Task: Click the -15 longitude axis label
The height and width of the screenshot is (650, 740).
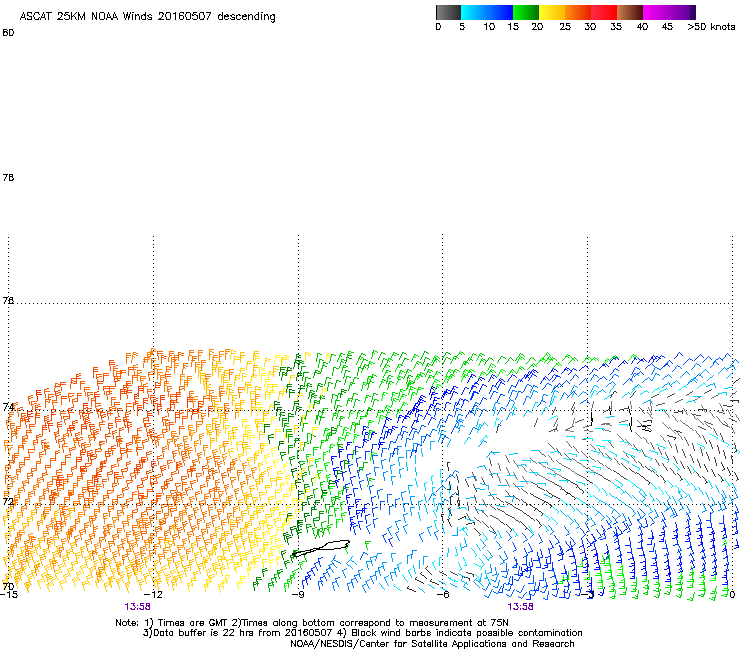Action: (x=9, y=595)
